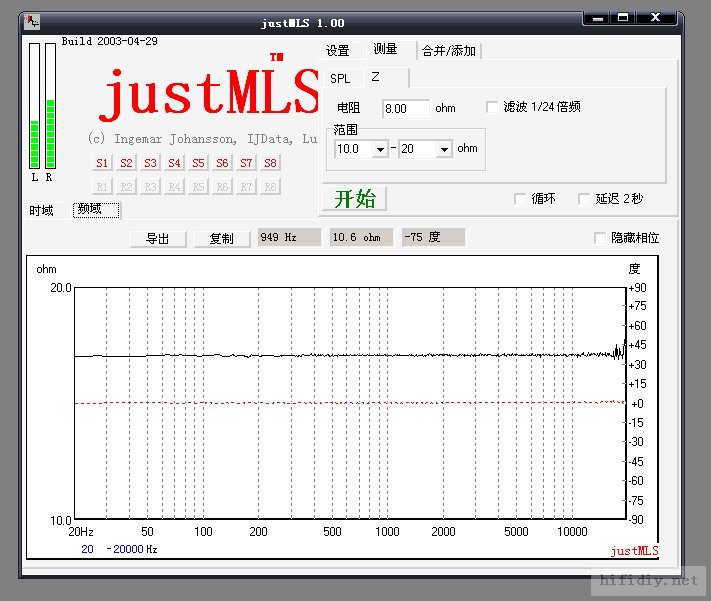Image resolution: width=711 pixels, height=601 pixels.
Task: Expand the 20 upper range dropdown
Action: pyautogui.click(x=445, y=149)
